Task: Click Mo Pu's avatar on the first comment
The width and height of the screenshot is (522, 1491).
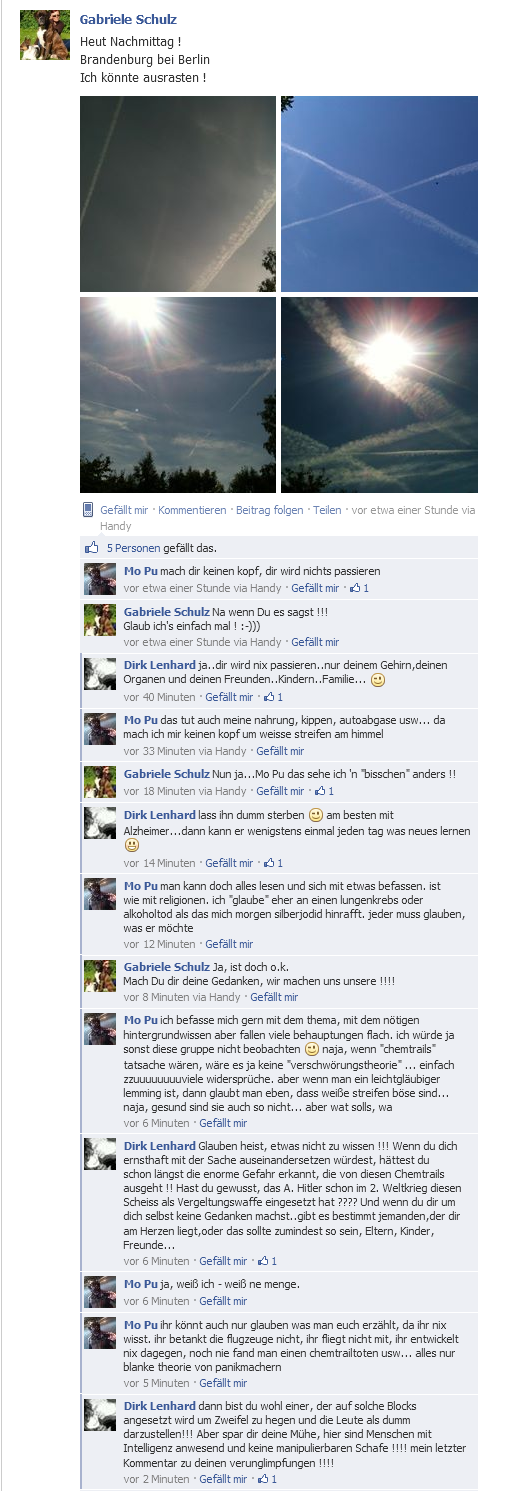Action: pos(100,579)
